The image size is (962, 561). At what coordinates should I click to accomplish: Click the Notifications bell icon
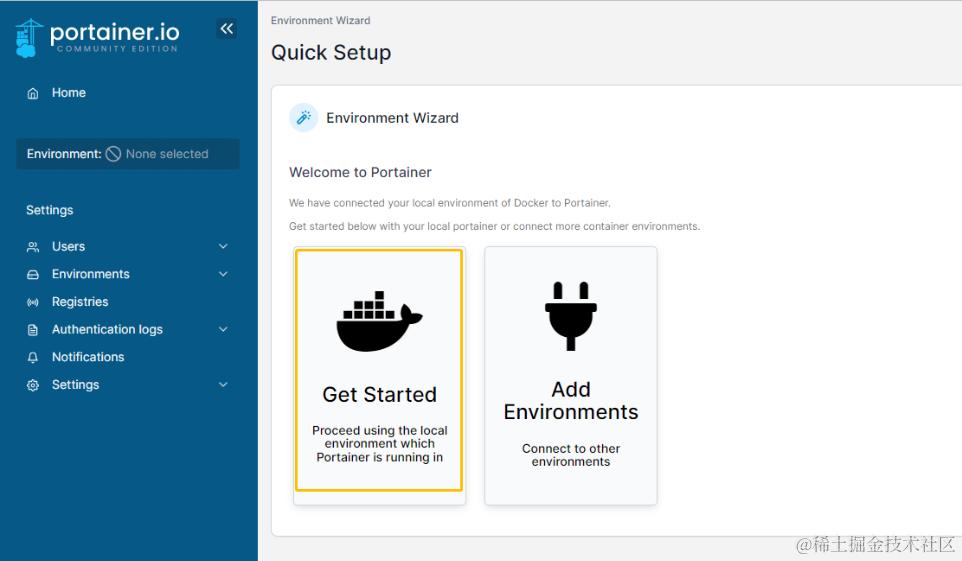[33, 357]
